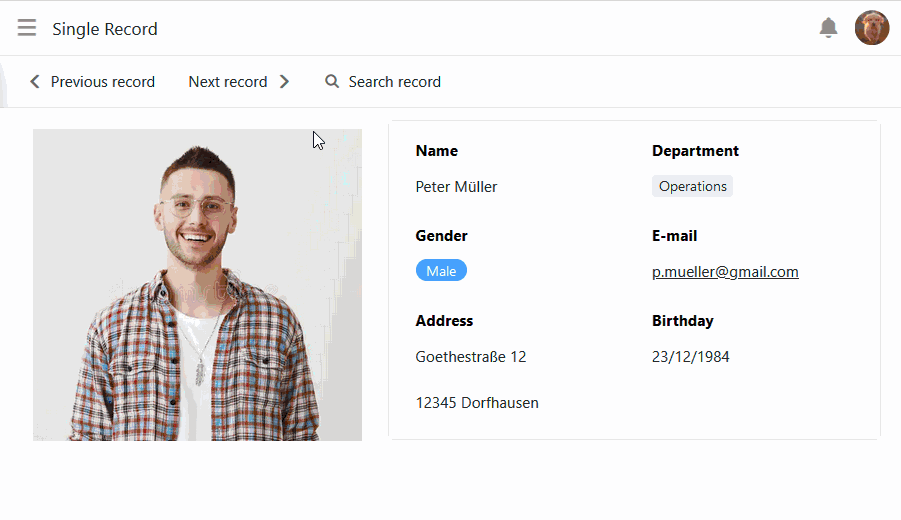
Task: Click the right chevron after Next record
Action: pos(284,82)
